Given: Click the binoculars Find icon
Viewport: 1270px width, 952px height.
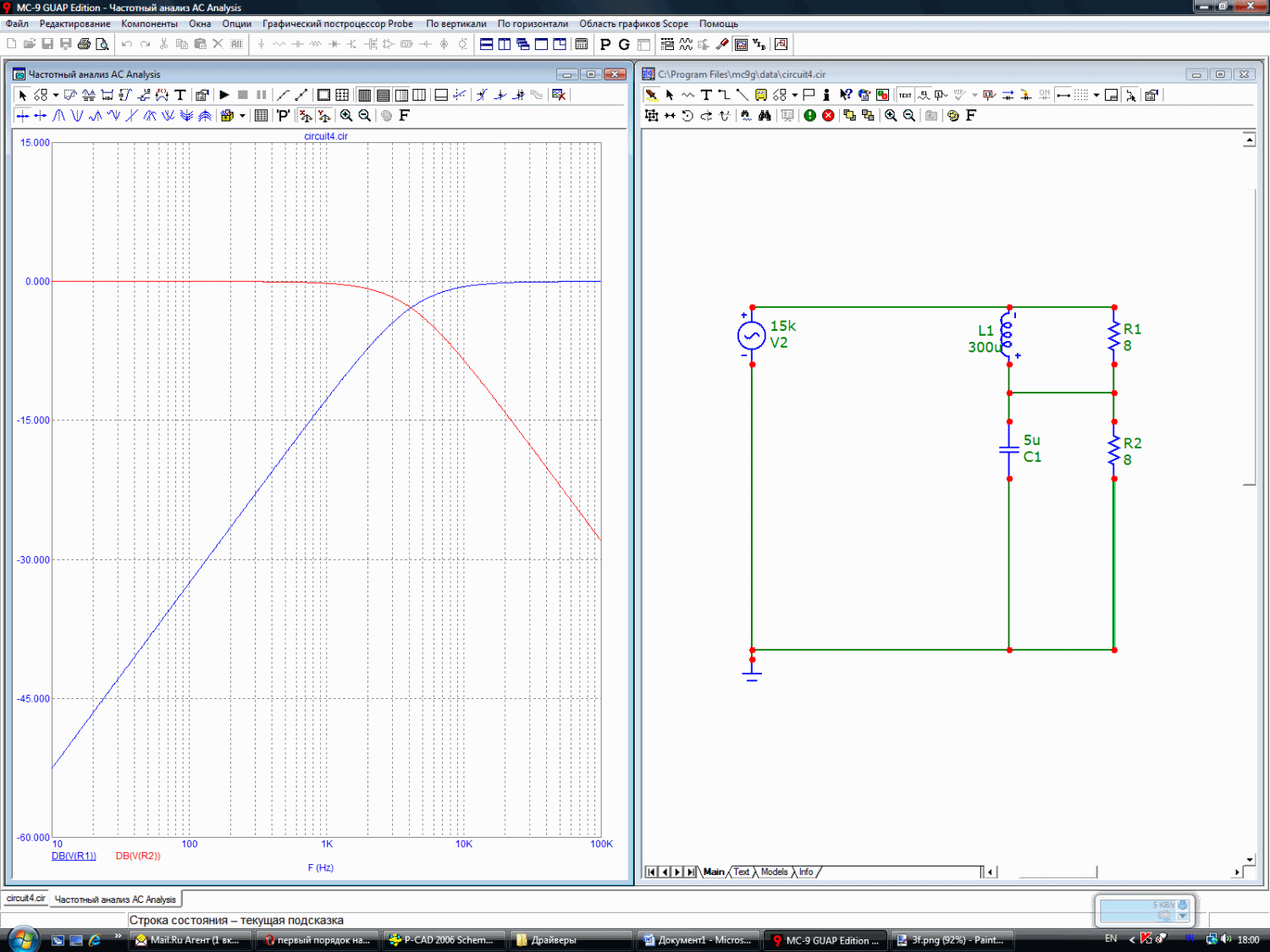Looking at the screenshot, I should [x=765, y=116].
